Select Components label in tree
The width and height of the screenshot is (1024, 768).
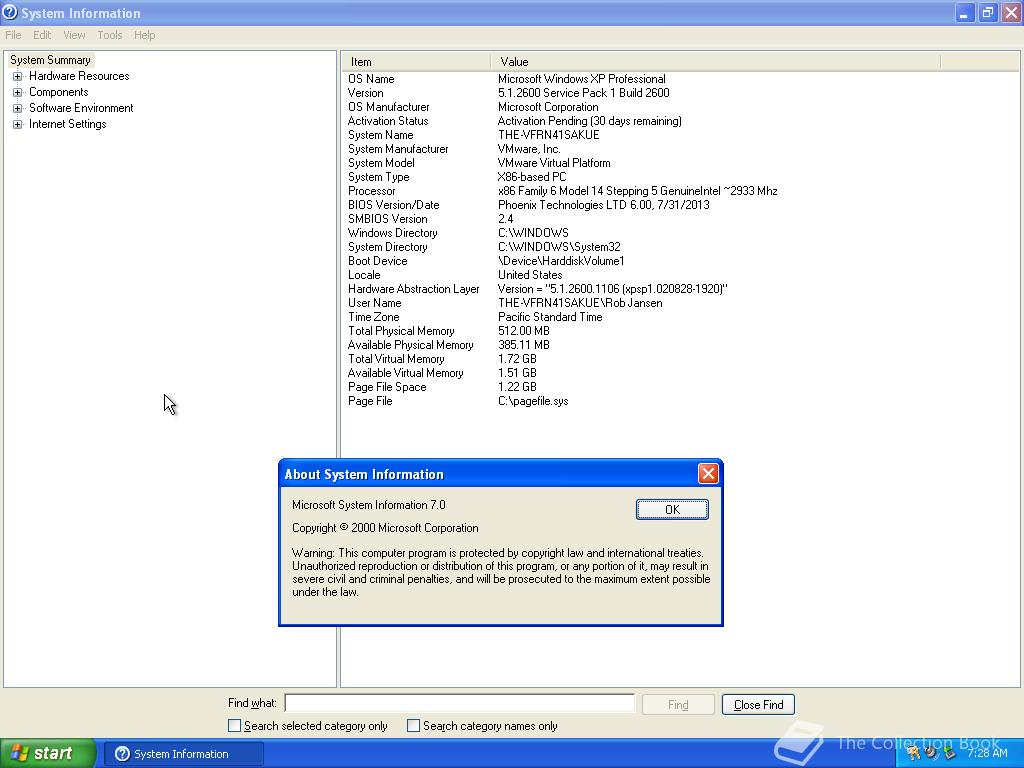click(x=59, y=92)
